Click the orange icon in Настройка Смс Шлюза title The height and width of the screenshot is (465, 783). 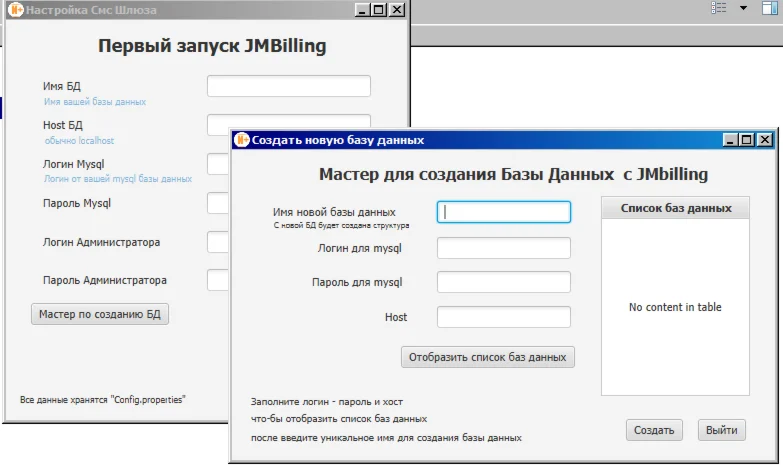(x=15, y=9)
